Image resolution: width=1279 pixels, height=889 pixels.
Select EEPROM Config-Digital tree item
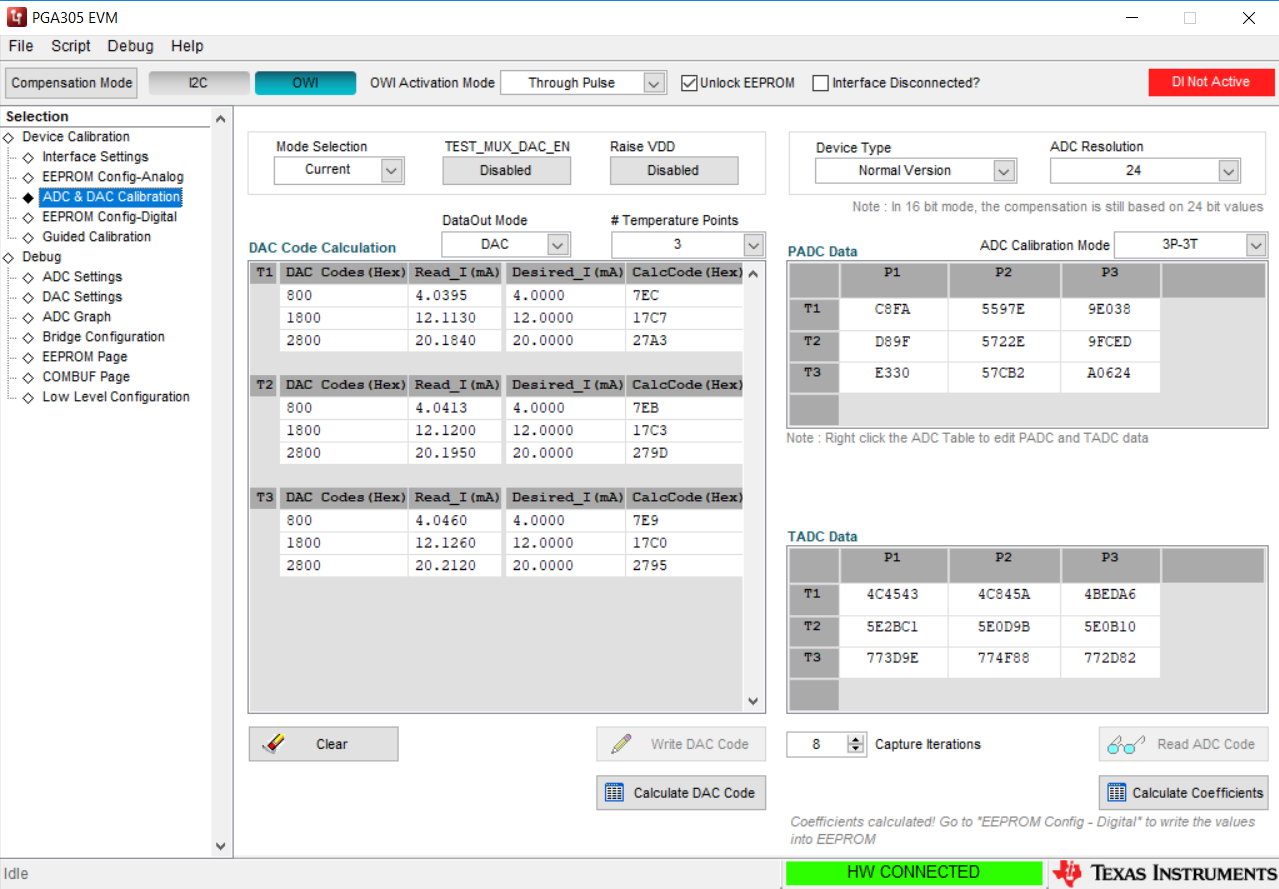click(110, 217)
